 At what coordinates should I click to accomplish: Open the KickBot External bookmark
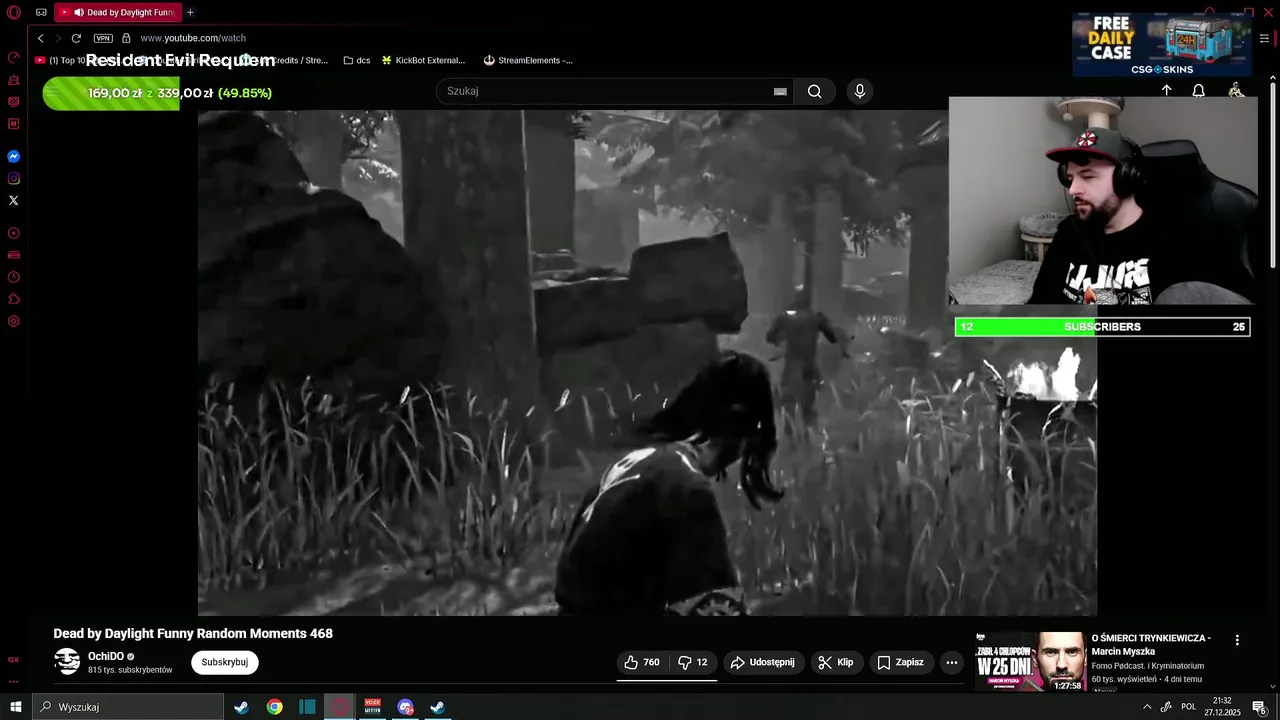(x=423, y=60)
